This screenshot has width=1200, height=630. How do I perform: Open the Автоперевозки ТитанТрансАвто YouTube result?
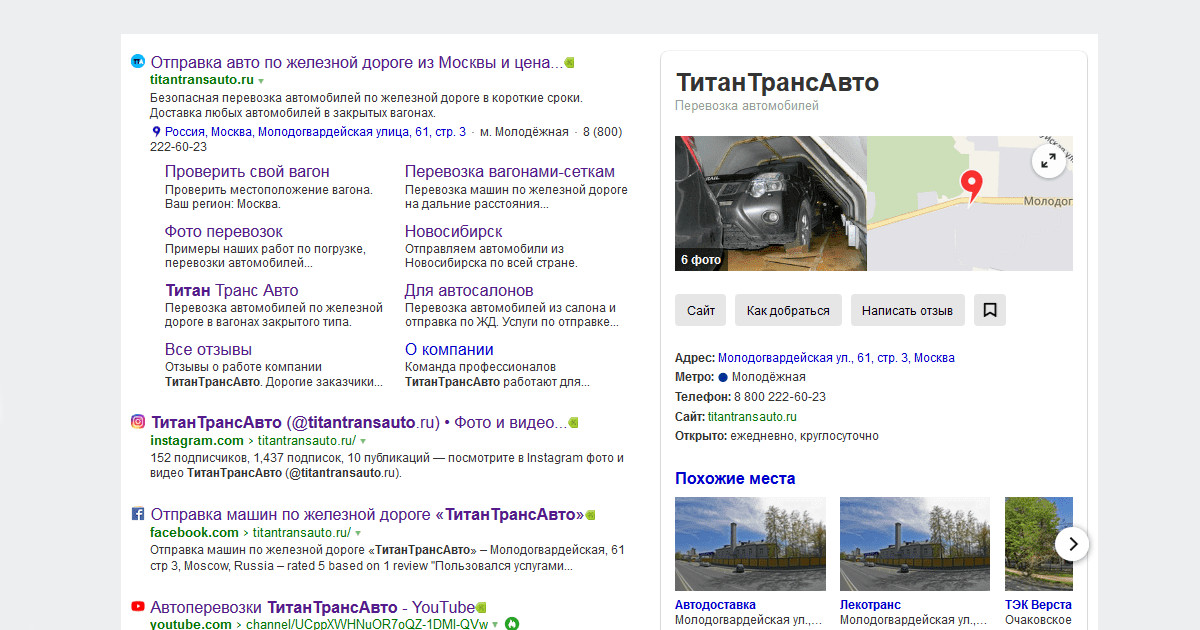(313, 607)
